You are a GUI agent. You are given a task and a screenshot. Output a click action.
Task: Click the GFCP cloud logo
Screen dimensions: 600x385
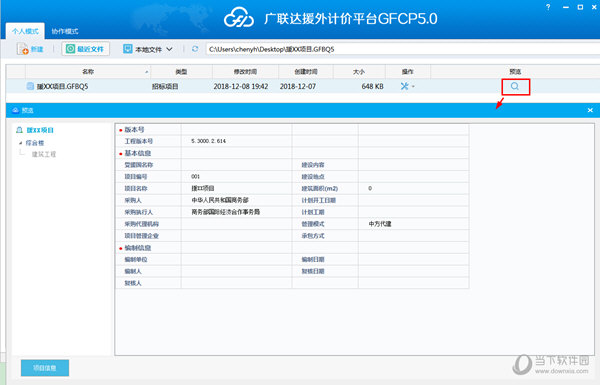point(239,18)
